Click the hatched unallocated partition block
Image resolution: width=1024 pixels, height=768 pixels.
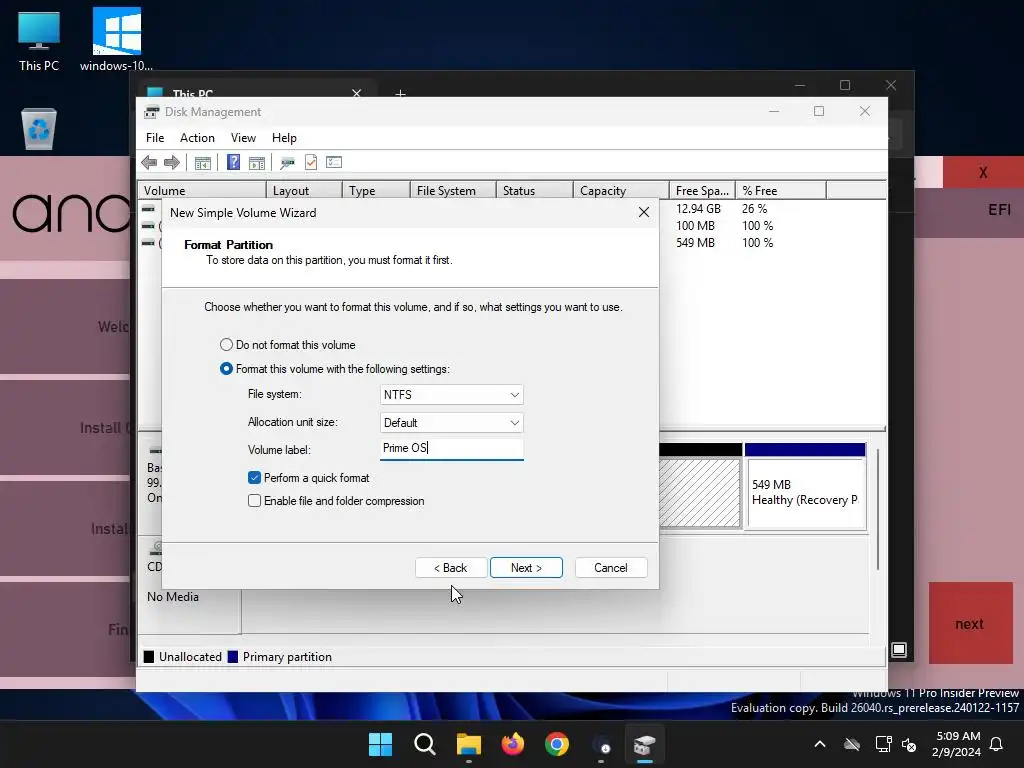click(x=700, y=487)
